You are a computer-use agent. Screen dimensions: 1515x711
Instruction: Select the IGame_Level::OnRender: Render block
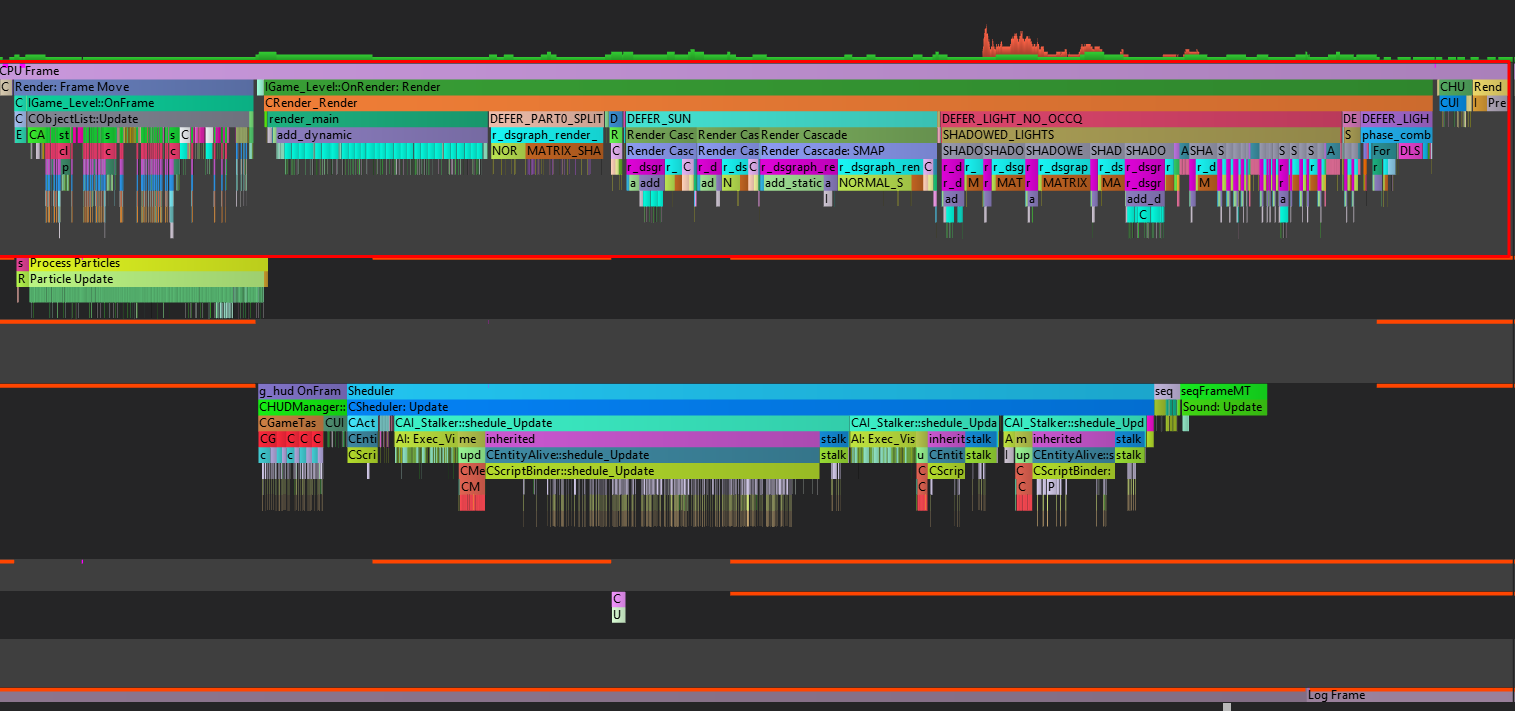coord(847,87)
